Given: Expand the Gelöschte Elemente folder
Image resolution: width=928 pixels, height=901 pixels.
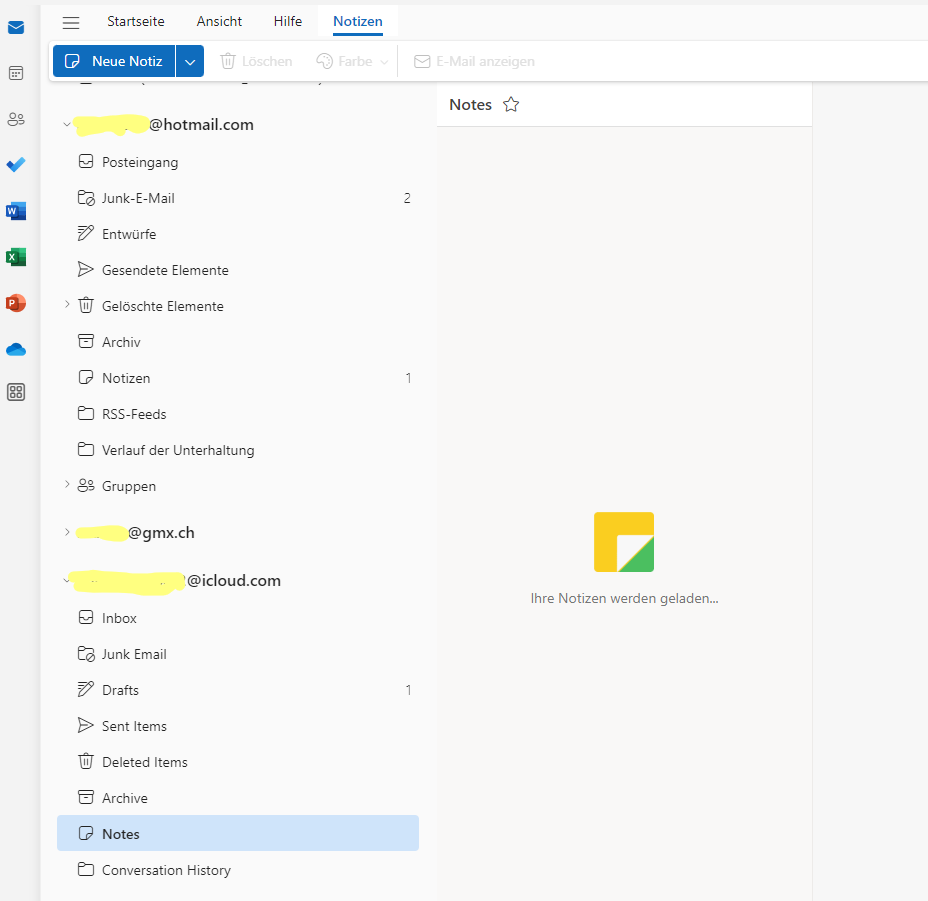Looking at the screenshot, I should pos(67,304).
